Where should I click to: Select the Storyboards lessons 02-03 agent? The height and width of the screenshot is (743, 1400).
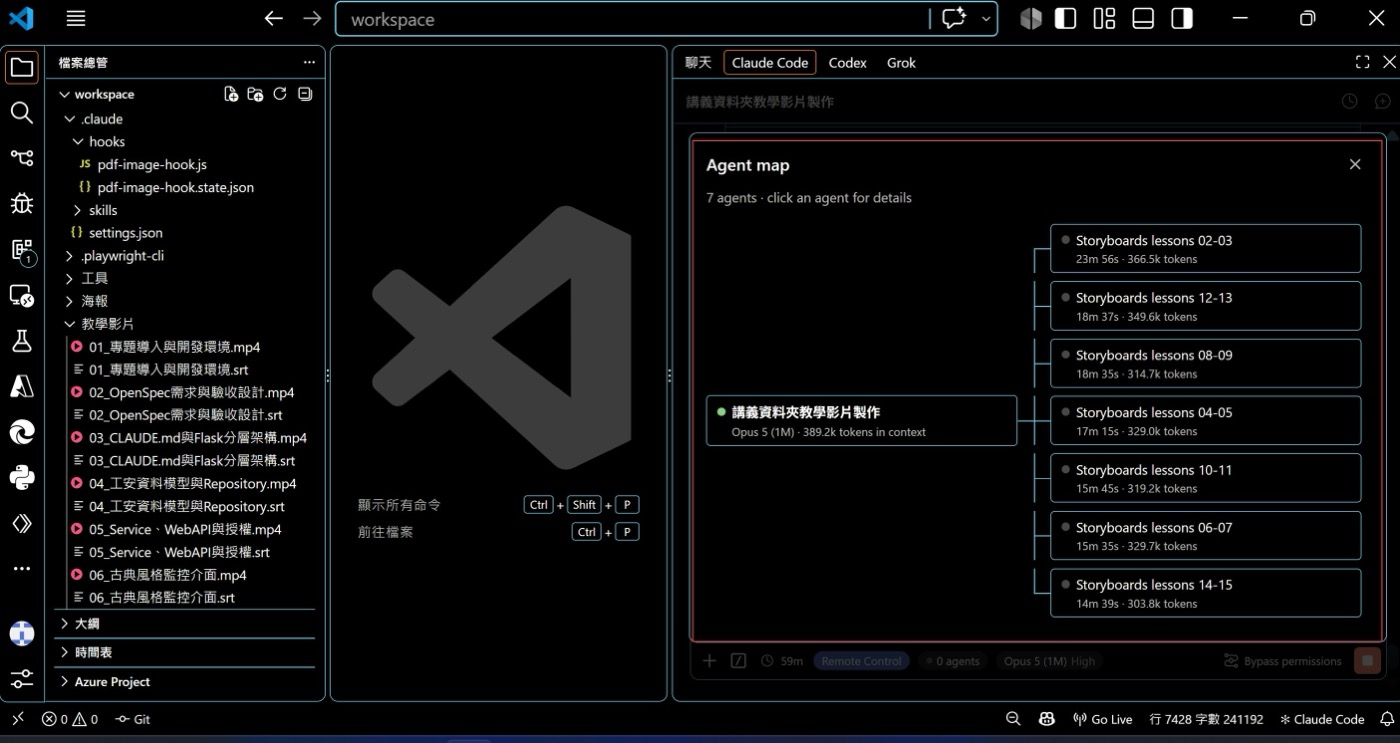1205,249
